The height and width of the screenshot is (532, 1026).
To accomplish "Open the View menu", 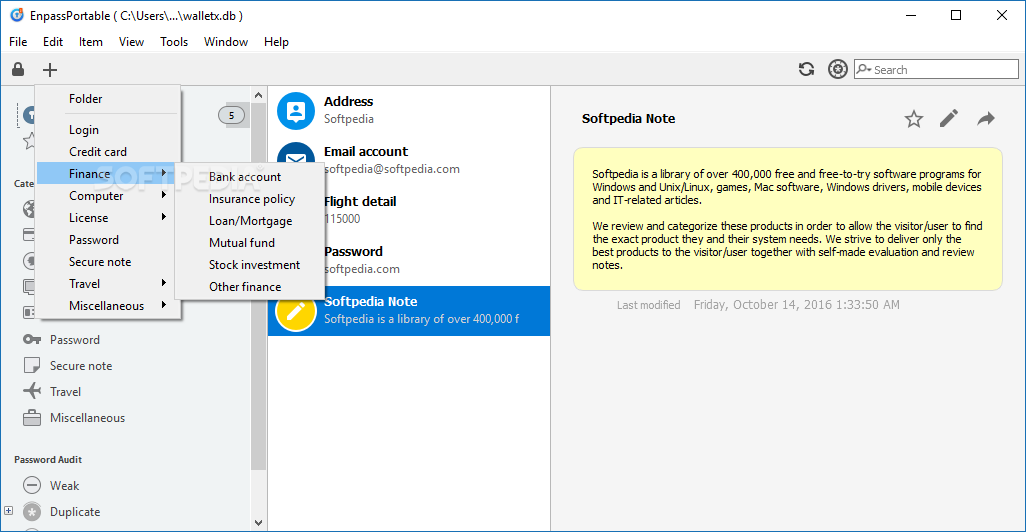I will (131, 42).
